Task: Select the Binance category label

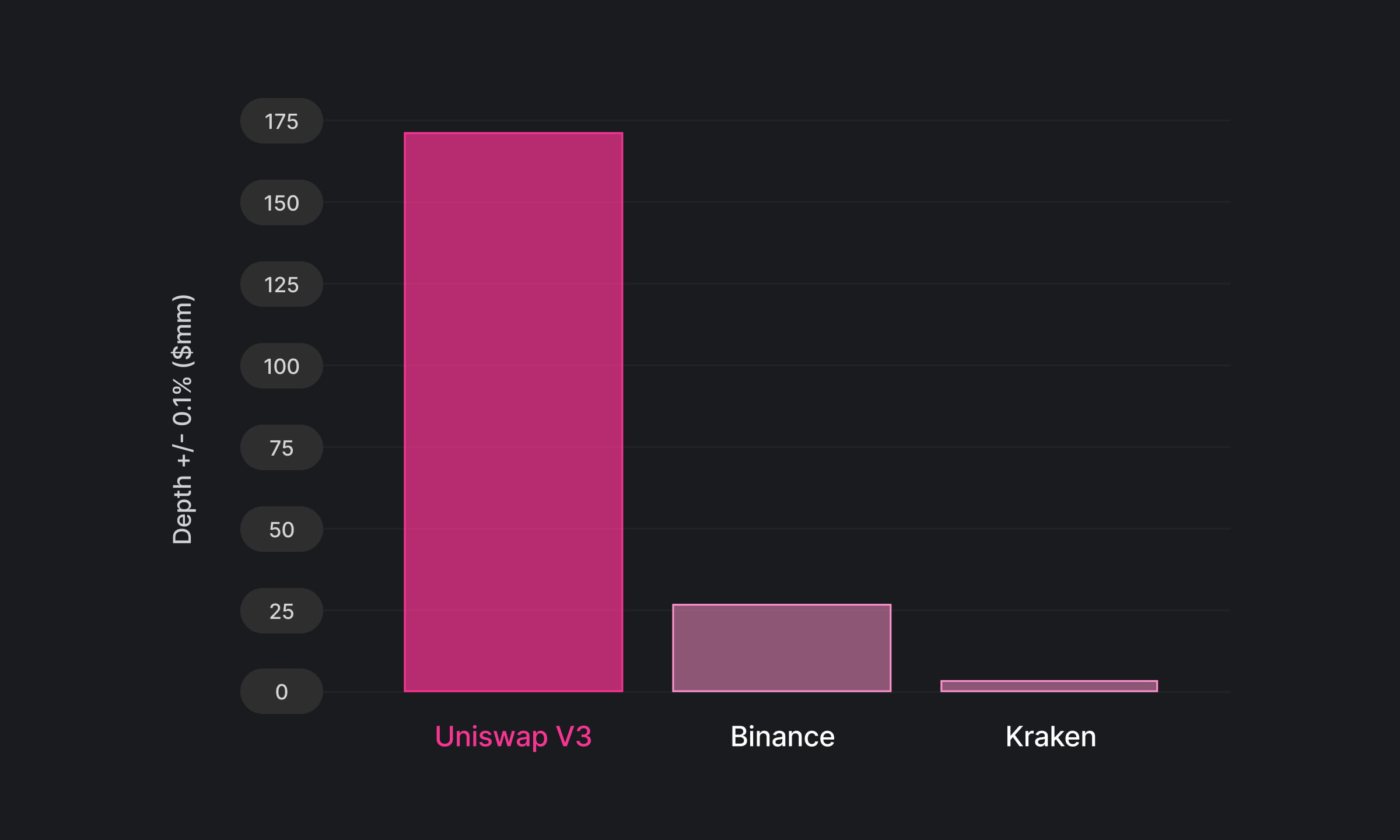Action: (x=782, y=736)
